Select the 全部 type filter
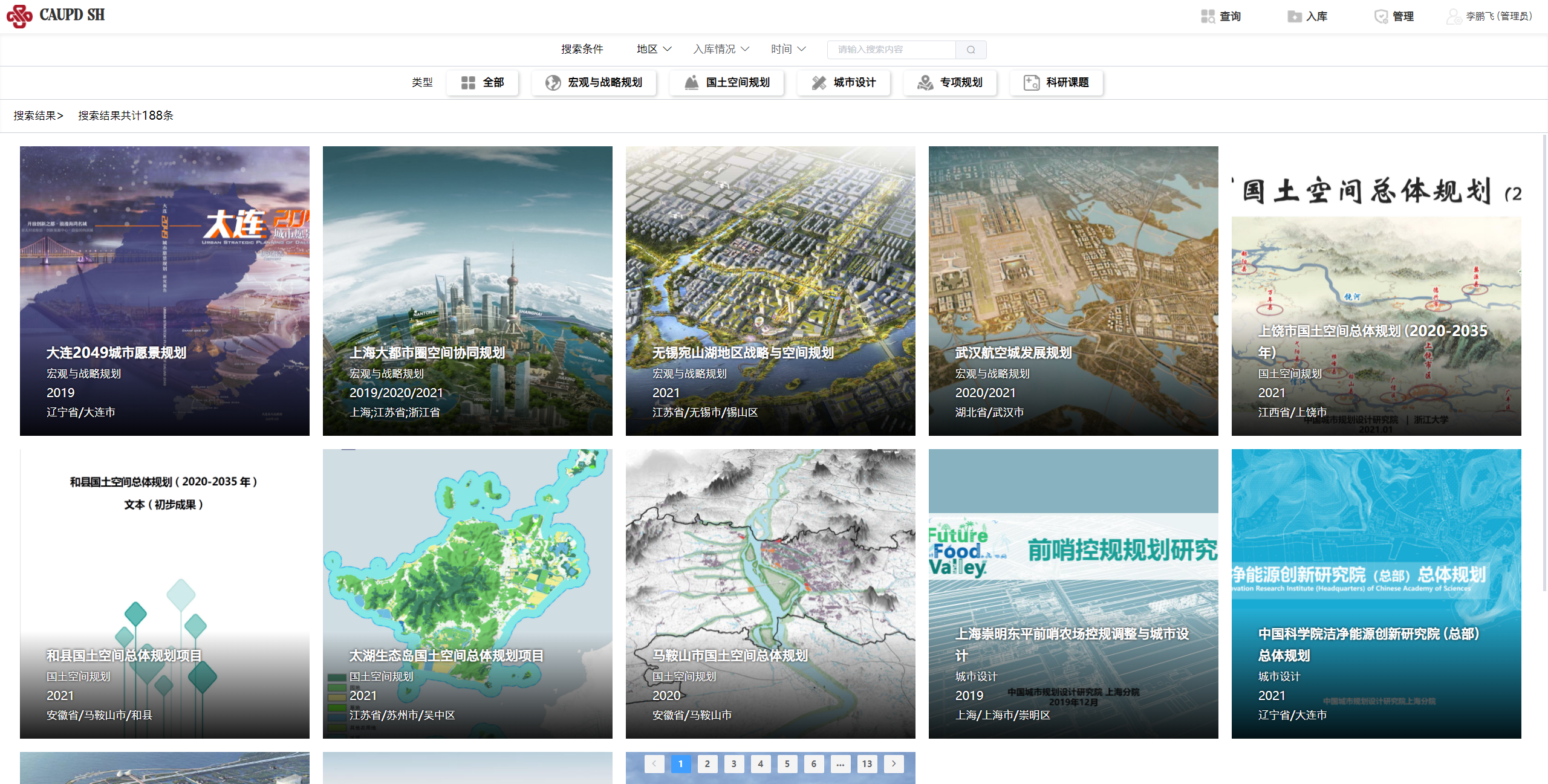 tap(483, 83)
